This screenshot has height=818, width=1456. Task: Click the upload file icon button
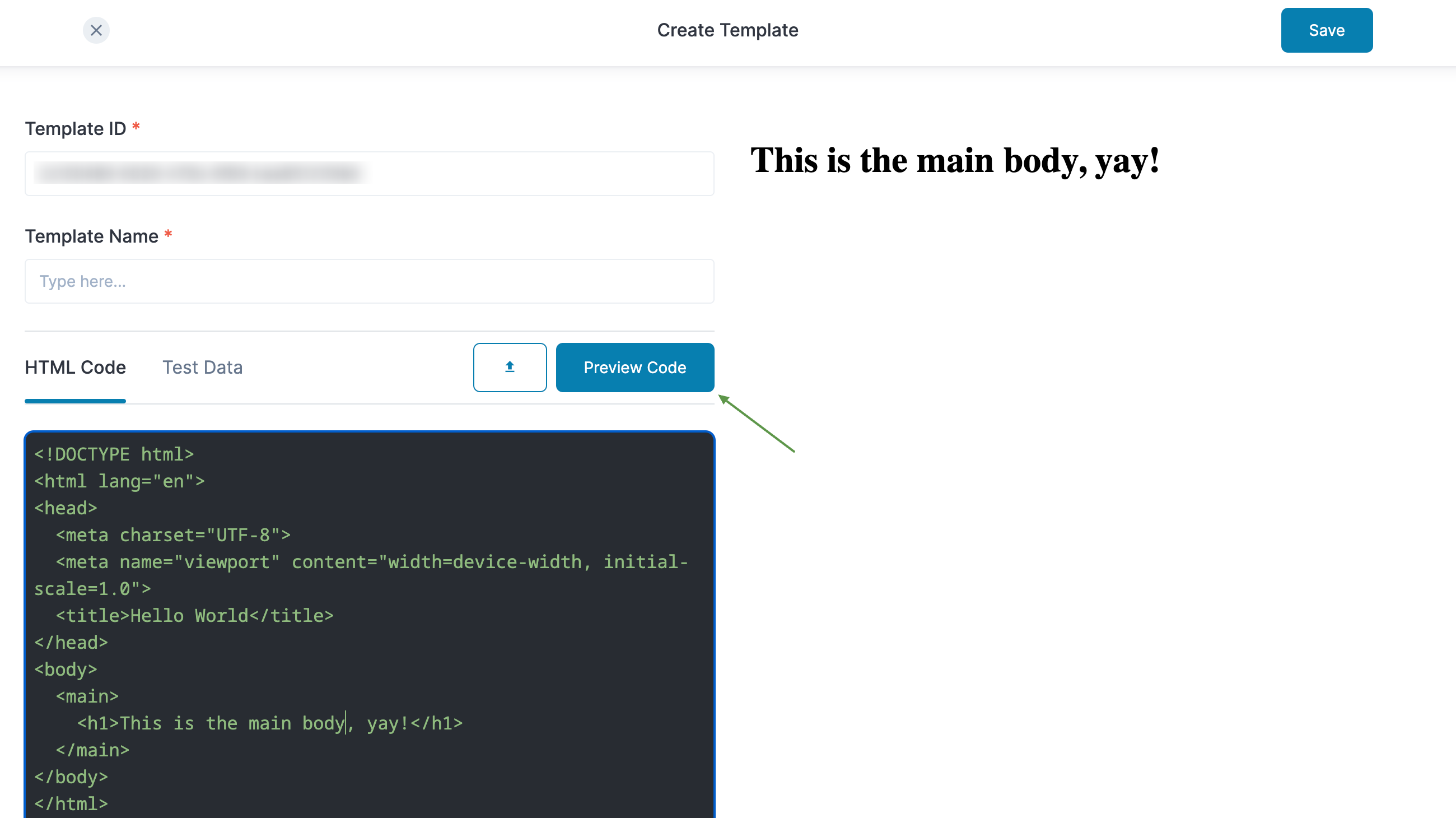pos(509,367)
